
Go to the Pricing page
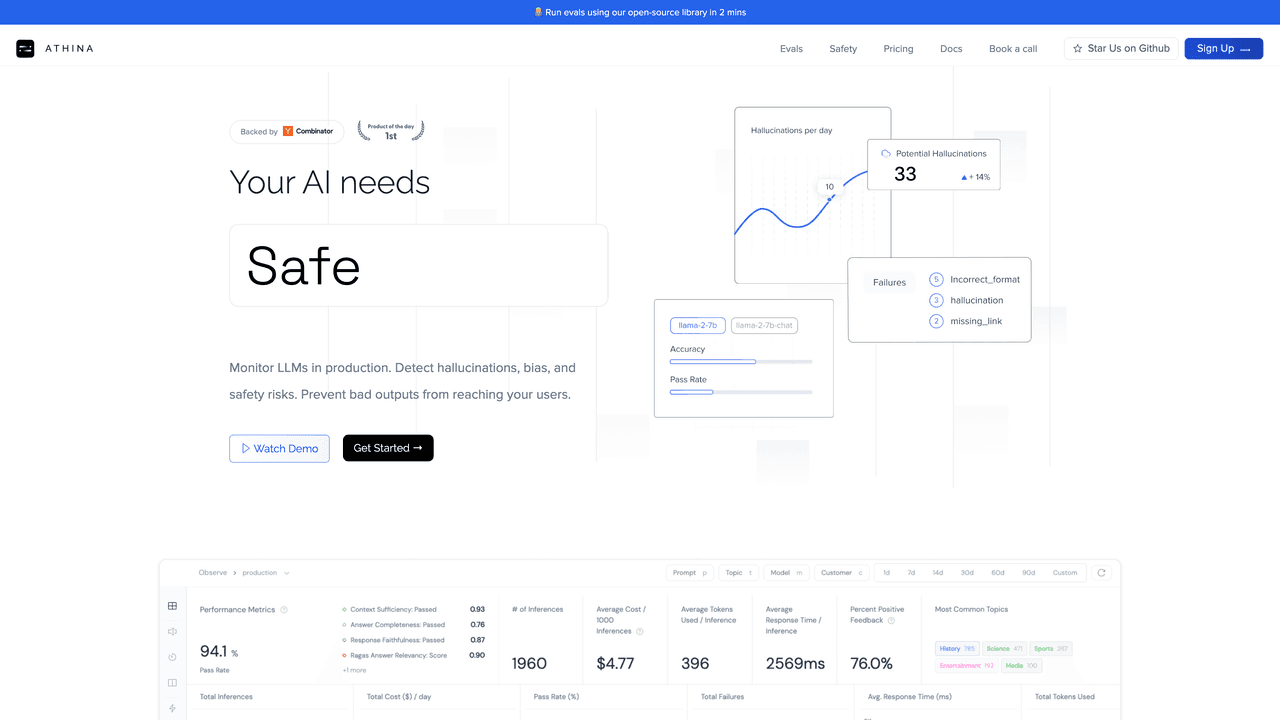(898, 49)
